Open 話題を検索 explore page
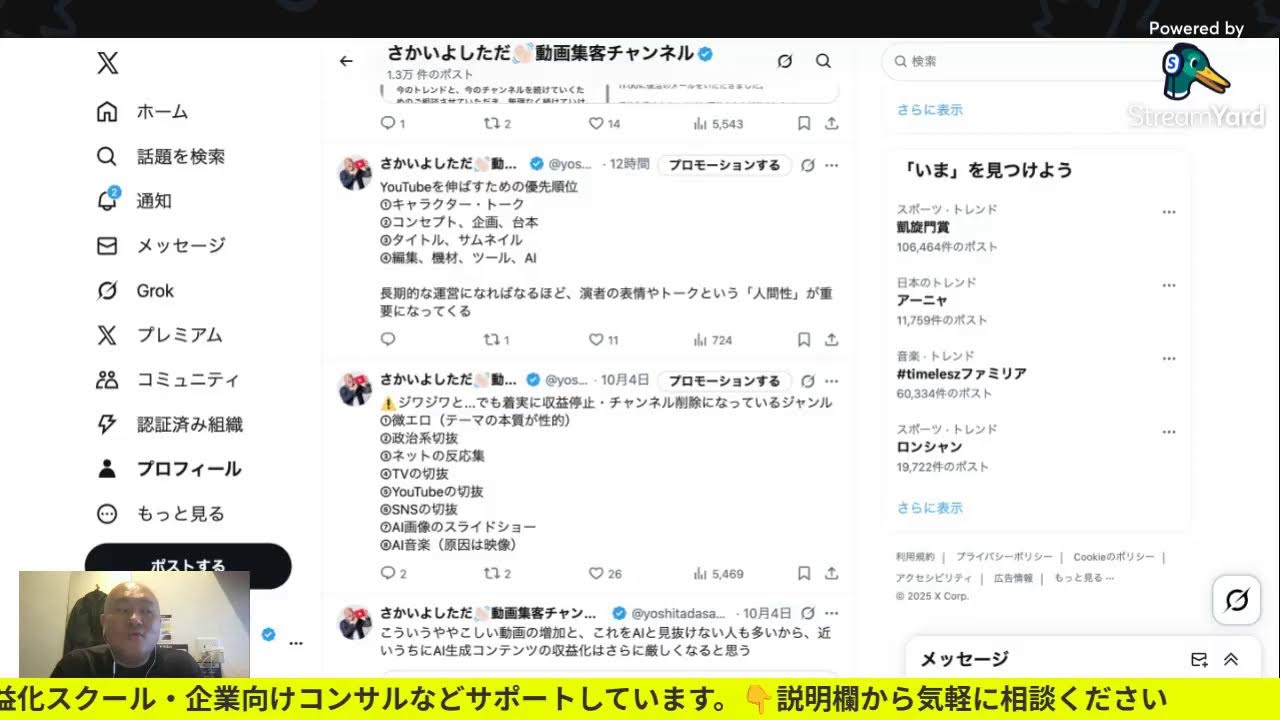The height and width of the screenshot is (720, 1280). (x=160, y=156)
